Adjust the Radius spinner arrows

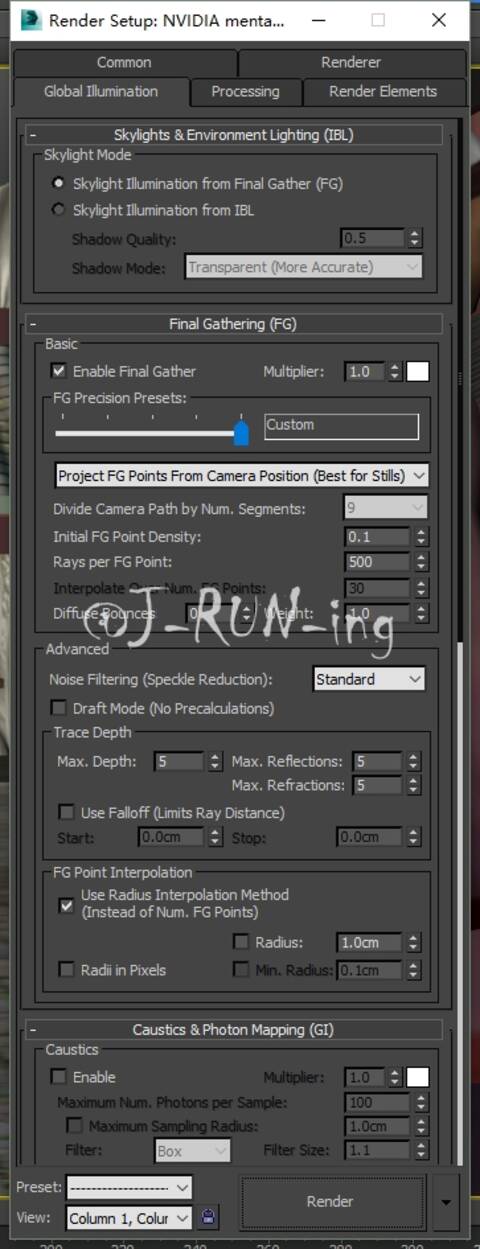point(414,942)
